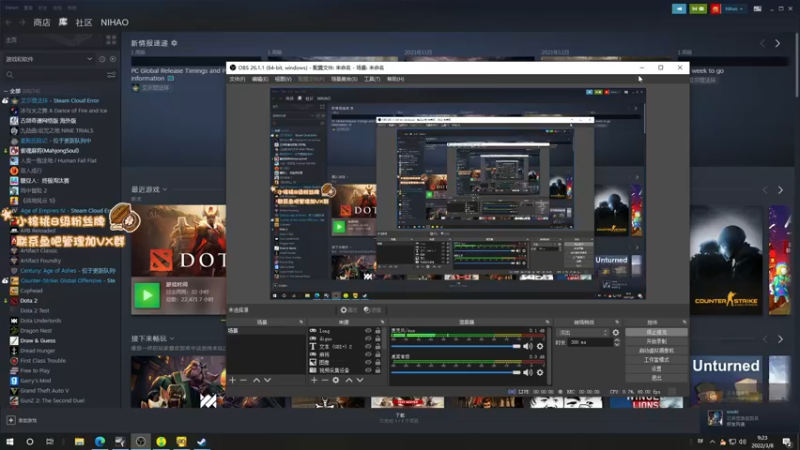The height and width of the screenshot is (450, 800).
Task: Open the OBS Edit menu
Action: 260,79
